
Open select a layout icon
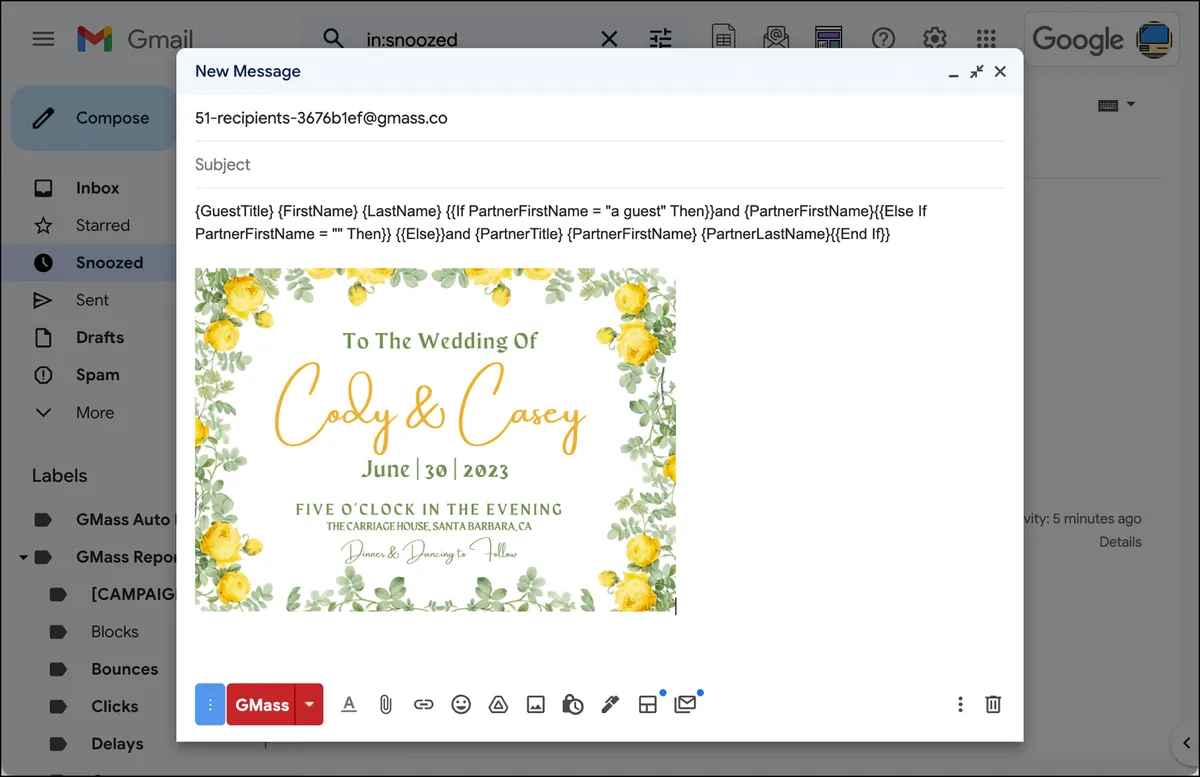click(648, 705)
